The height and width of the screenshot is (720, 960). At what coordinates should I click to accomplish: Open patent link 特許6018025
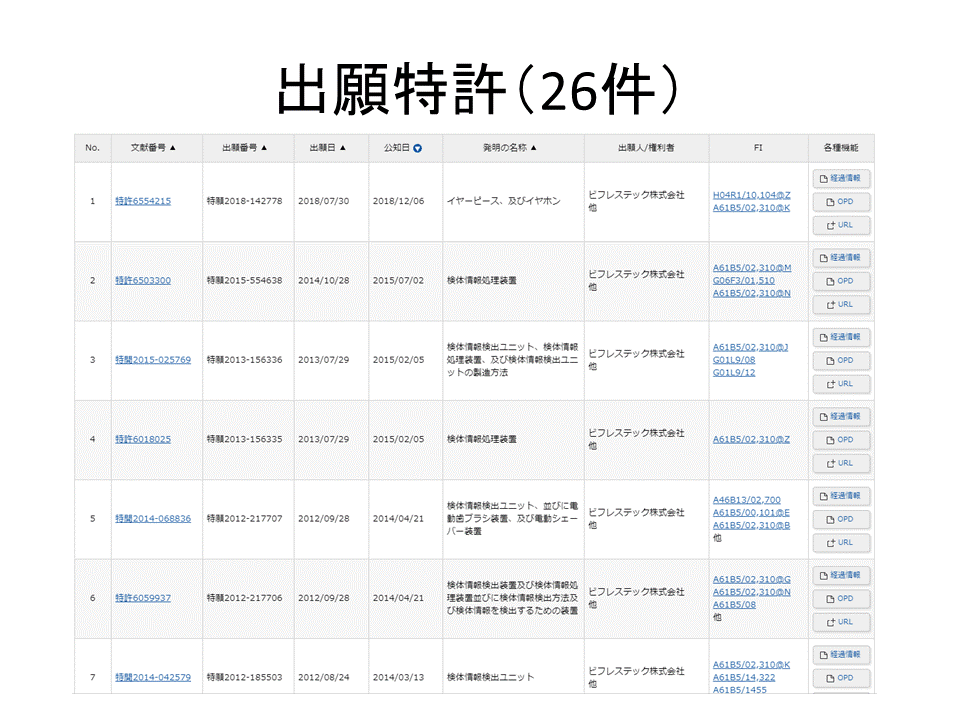point(142,439)
